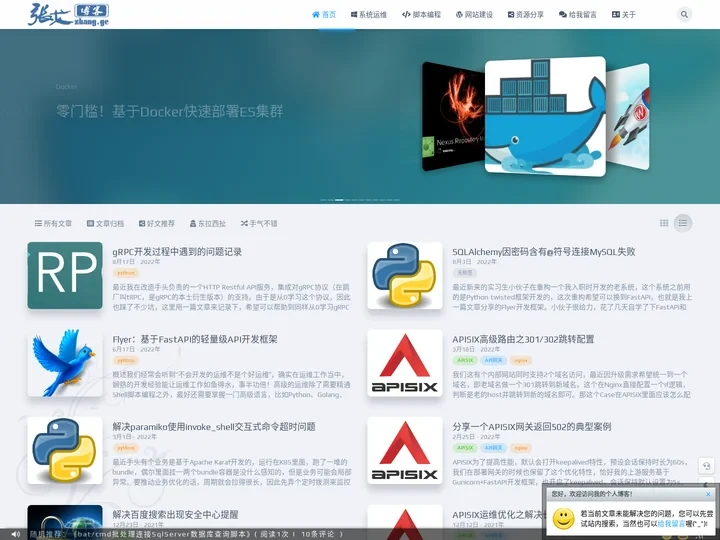Open the 首页 home nav item
The image size is (720, 540).
(x=324, y=15)
